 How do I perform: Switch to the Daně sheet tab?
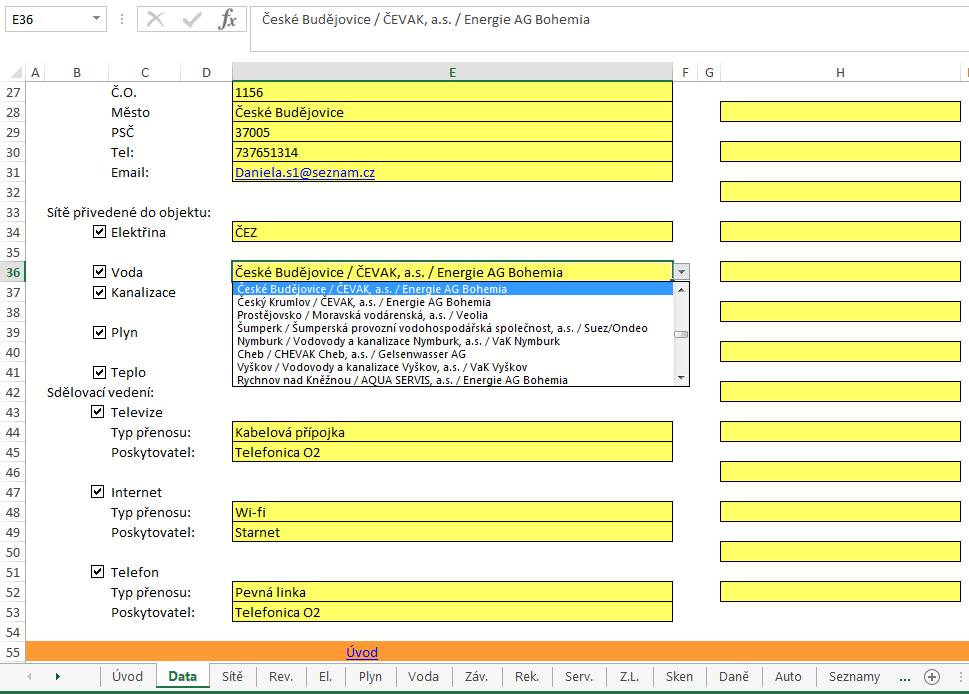(x=734, y=677)
